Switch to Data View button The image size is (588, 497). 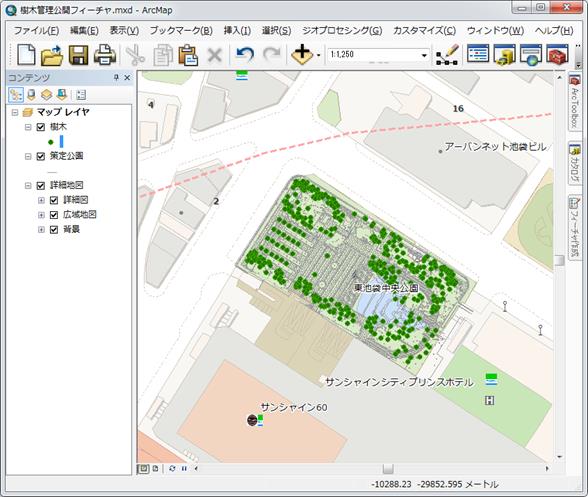coord(143,468)
